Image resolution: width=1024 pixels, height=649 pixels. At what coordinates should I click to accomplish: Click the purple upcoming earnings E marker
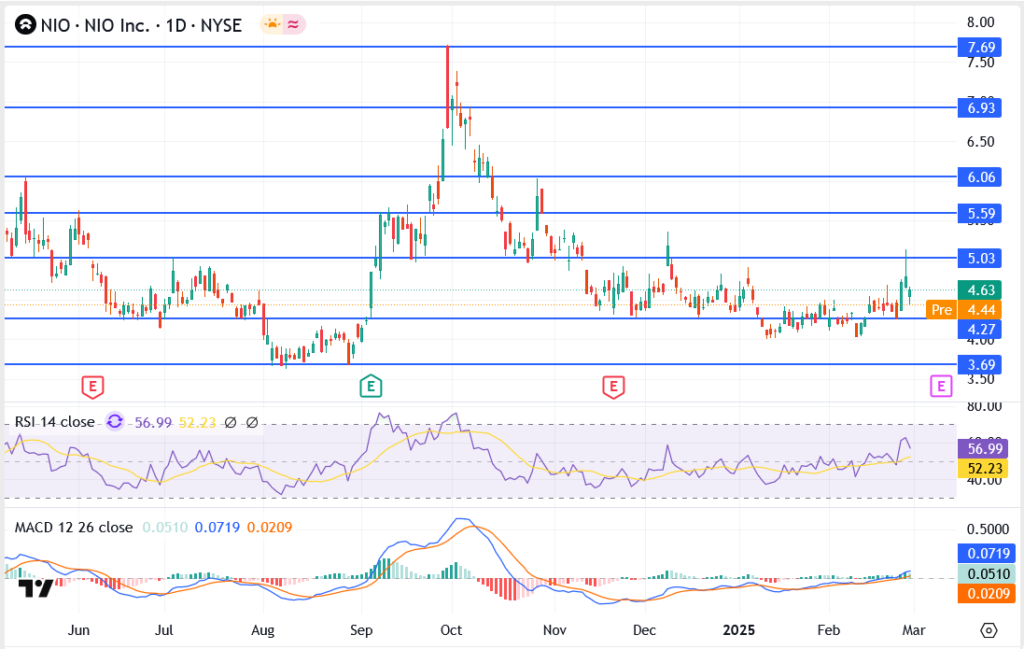(x=940, y=385)
